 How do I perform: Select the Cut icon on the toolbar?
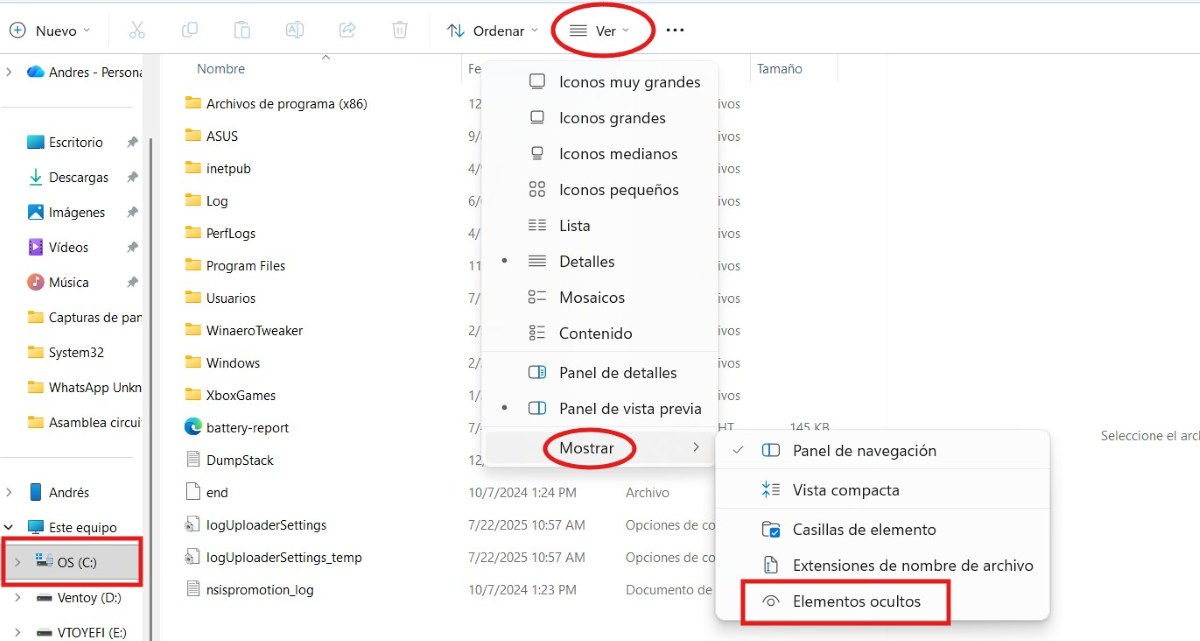[x=137, y=30]
